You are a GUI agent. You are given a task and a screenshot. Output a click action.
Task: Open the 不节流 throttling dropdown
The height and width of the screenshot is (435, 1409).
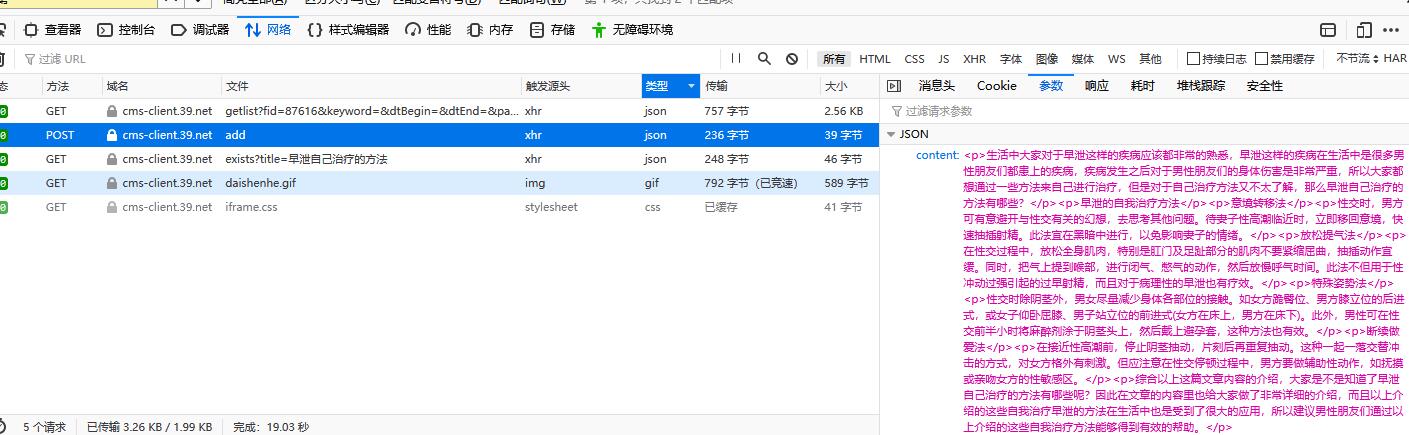tap(1357, 59)
